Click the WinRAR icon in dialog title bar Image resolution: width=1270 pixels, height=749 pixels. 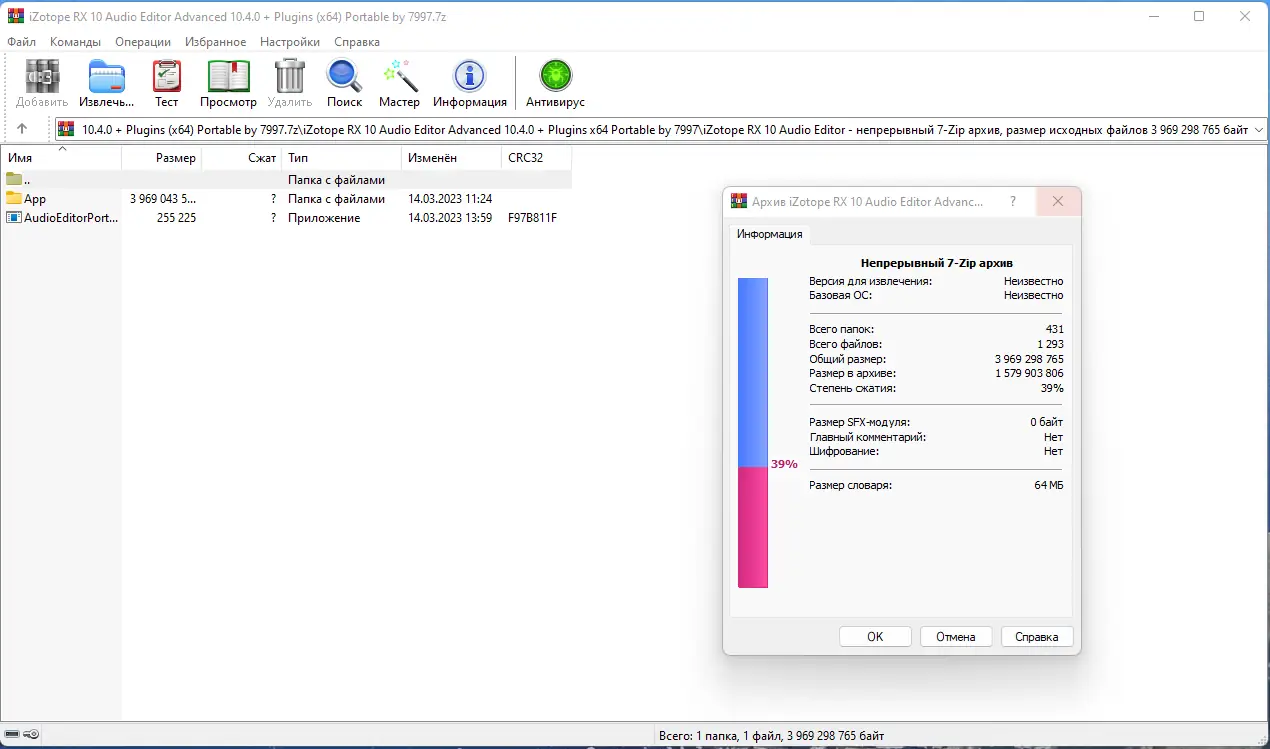point(739,201)
